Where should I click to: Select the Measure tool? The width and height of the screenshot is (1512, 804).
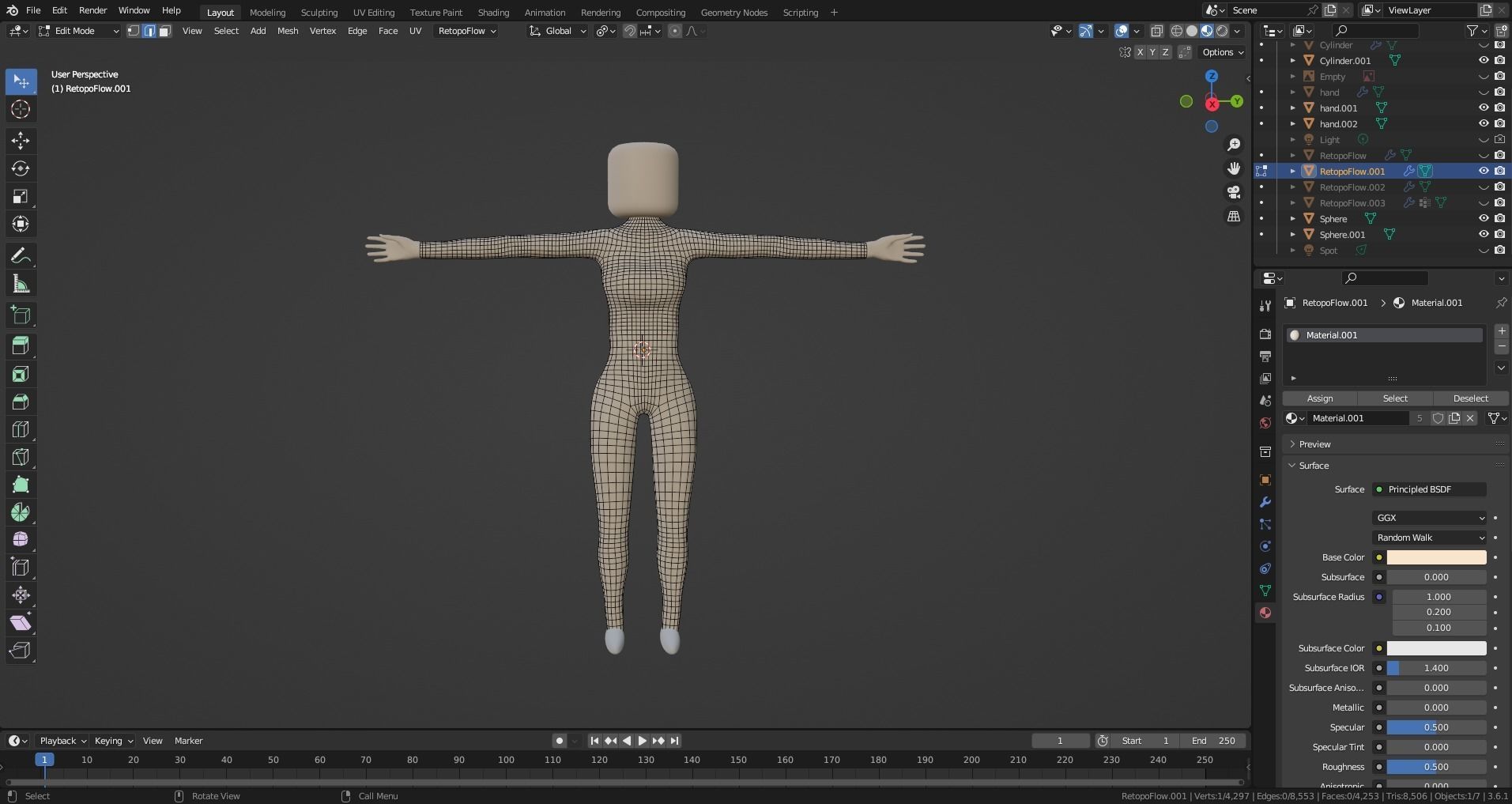point(21,284)
